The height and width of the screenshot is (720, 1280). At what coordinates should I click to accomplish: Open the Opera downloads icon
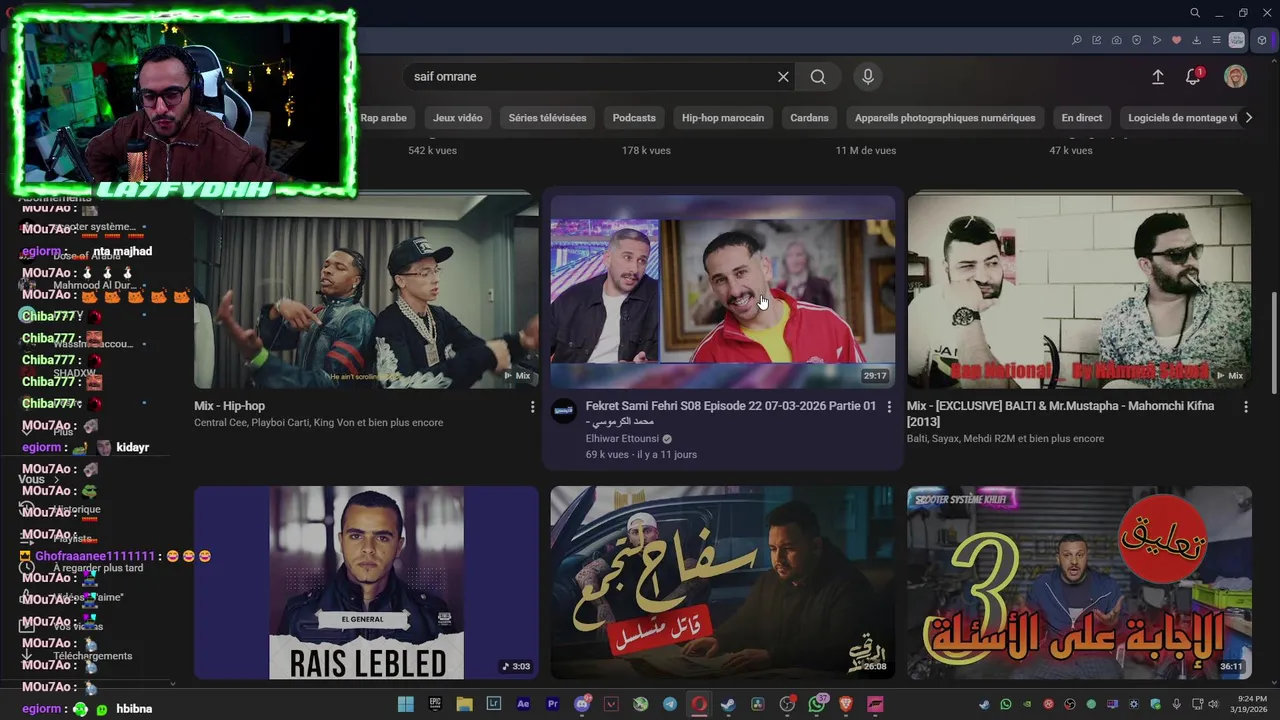[x=1197, y=40]
